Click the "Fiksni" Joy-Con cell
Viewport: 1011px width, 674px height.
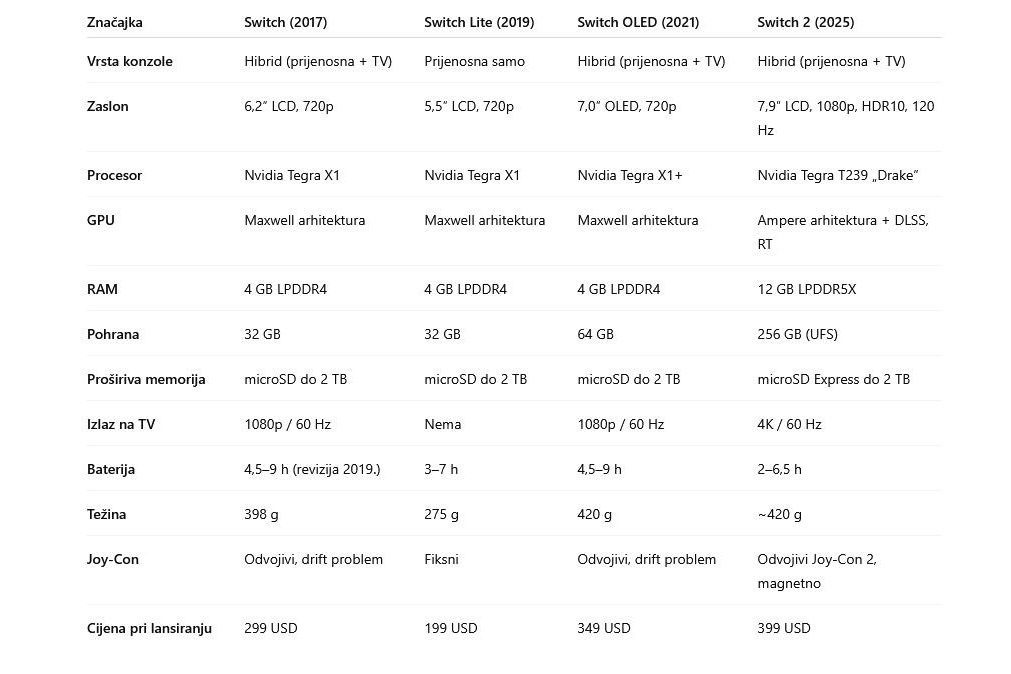tap(441, 559)
